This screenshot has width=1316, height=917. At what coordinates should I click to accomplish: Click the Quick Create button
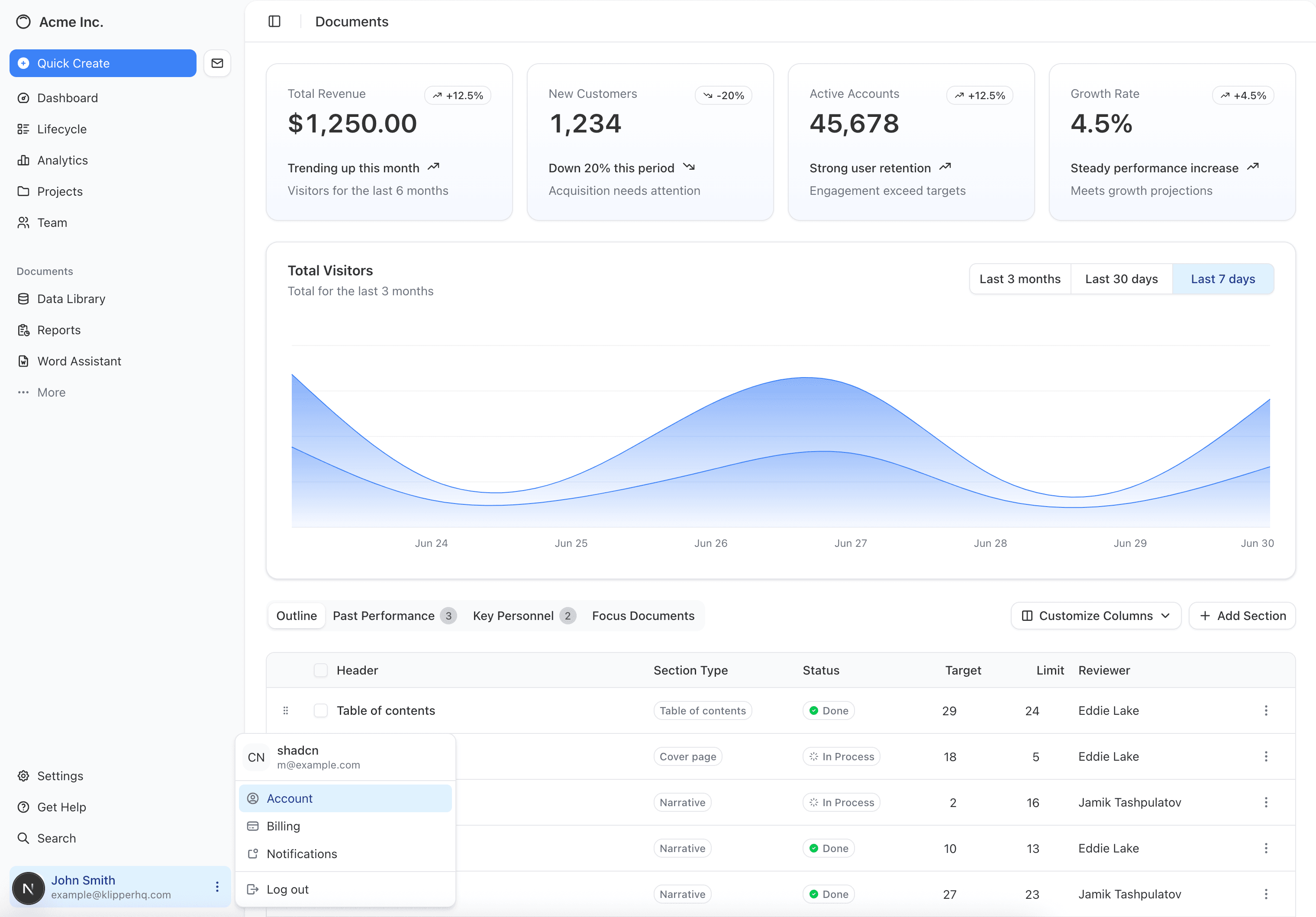[103, 63]
